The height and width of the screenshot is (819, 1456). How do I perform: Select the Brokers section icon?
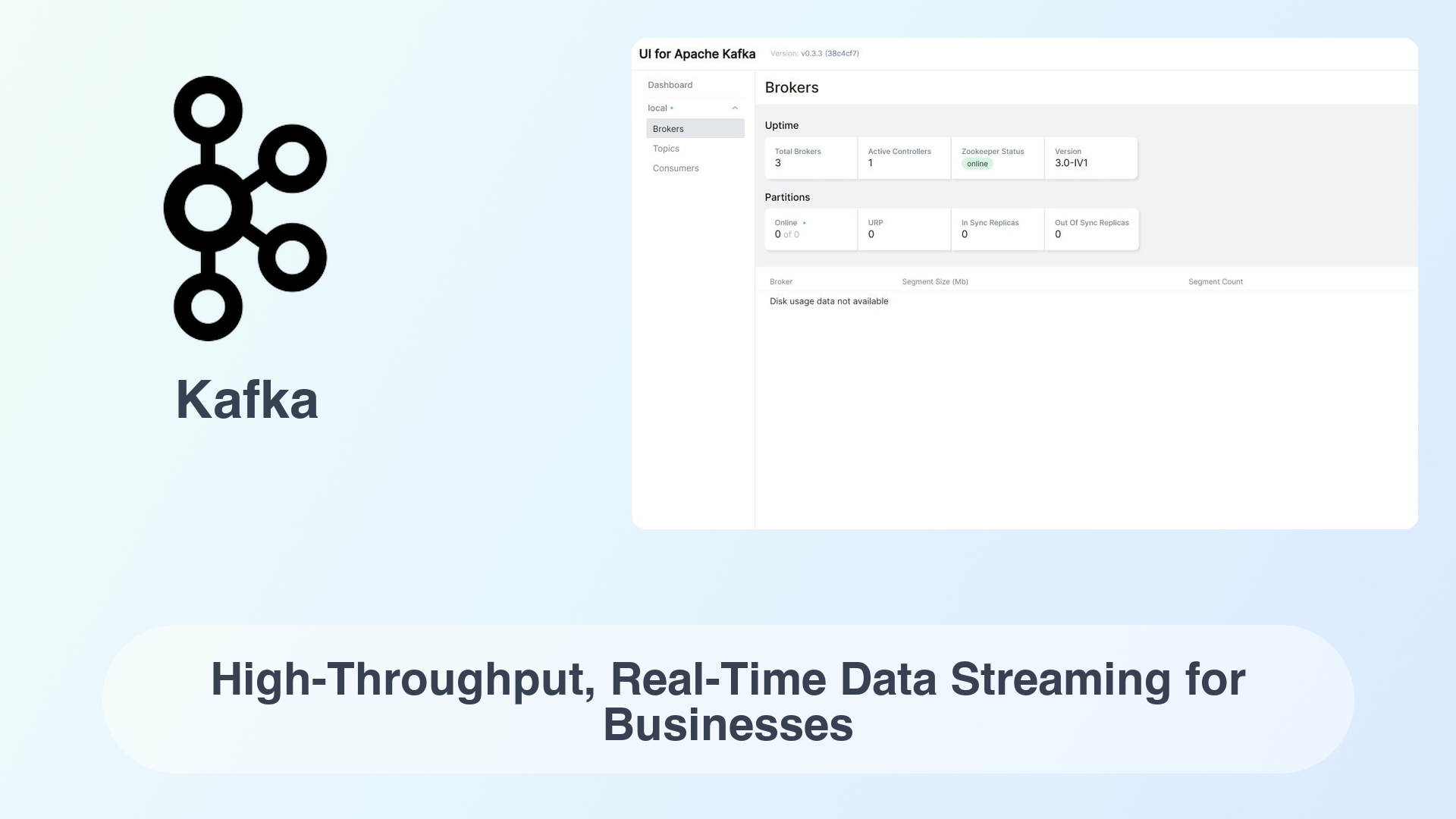669,128
